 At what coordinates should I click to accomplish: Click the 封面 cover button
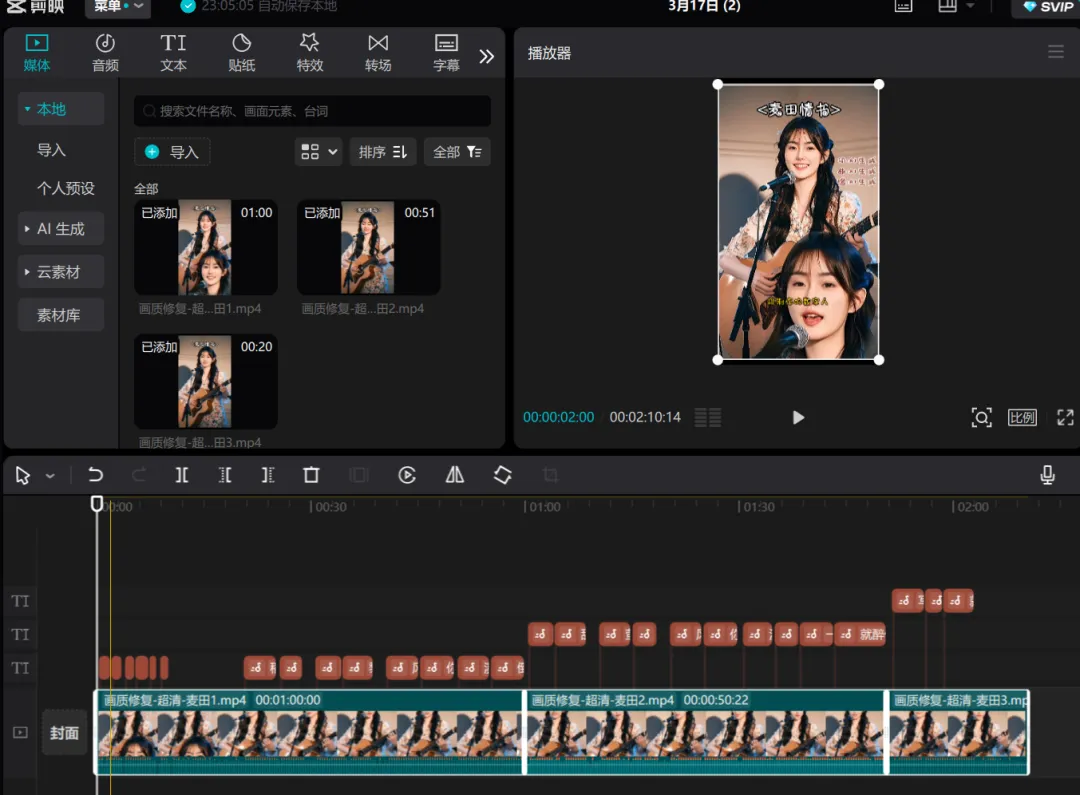(64, 733)
